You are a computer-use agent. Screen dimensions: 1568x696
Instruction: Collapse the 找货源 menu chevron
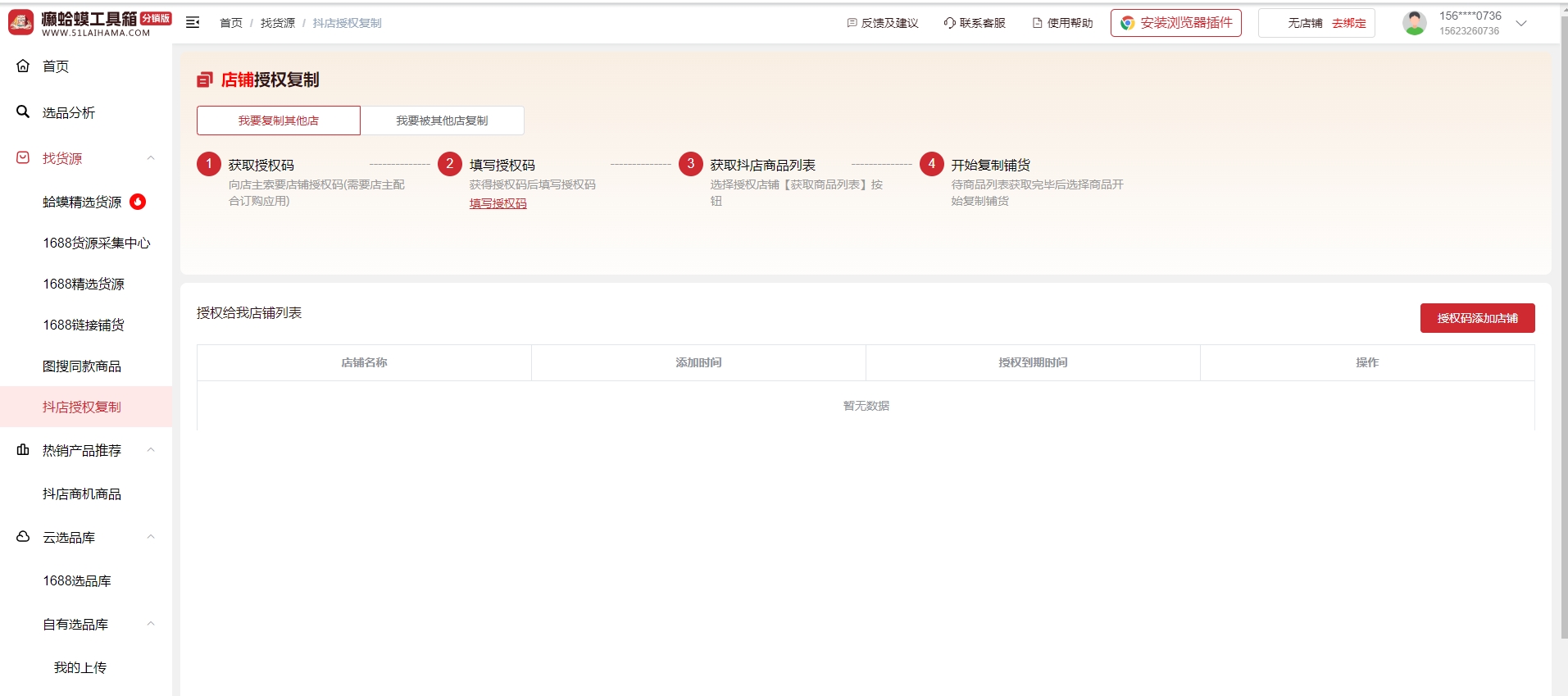pos(151,158)
